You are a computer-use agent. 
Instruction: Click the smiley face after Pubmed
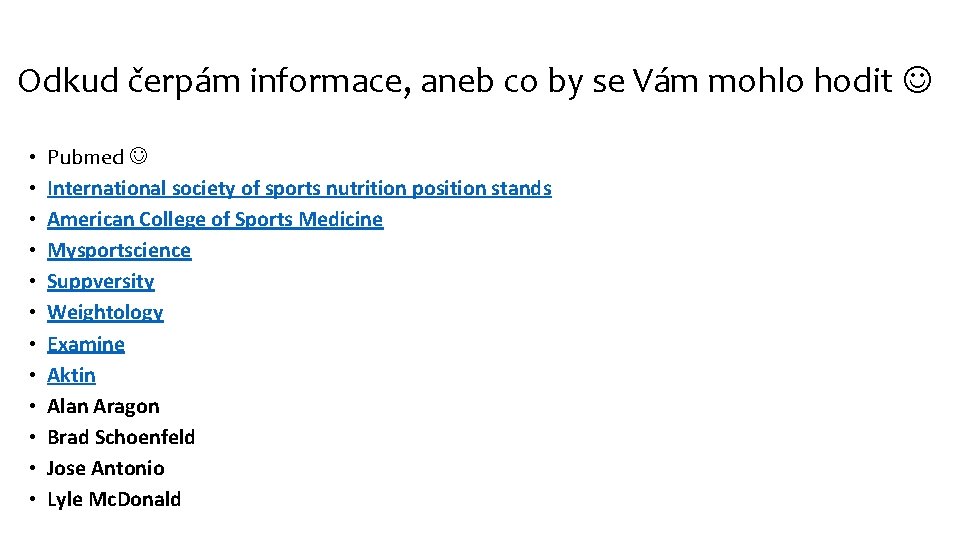pos(140,157)
